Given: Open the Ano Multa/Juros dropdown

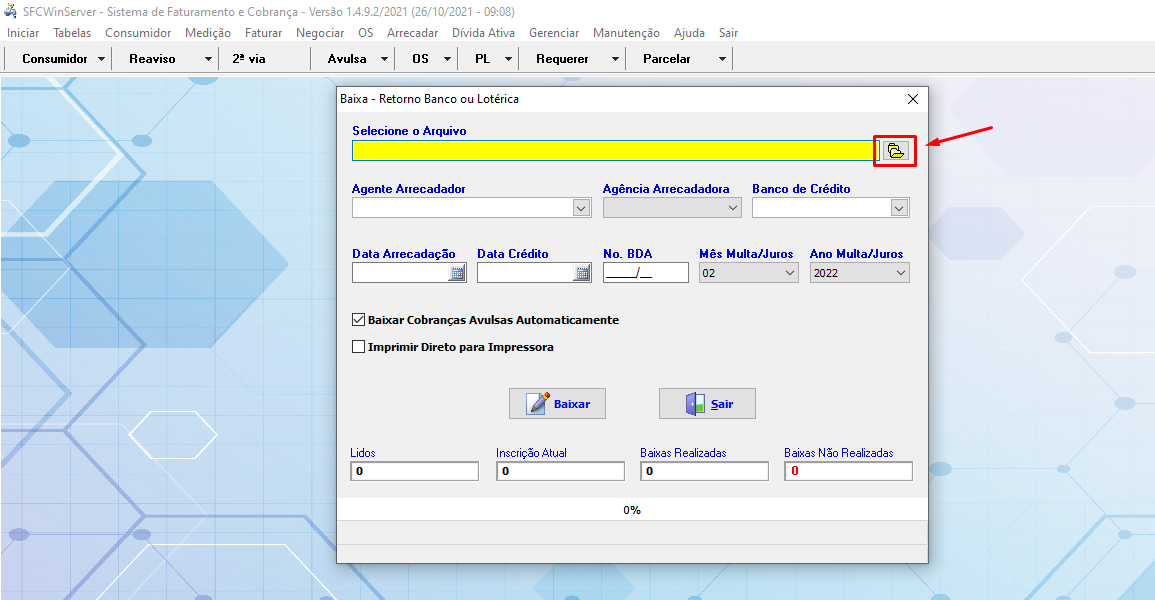Looking at the screenshot, I should click(900, 273).
